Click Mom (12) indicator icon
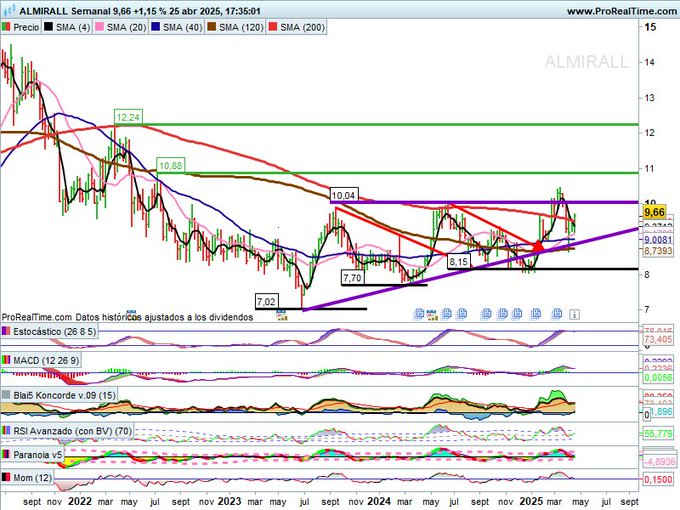The image size is (680, 510). (x=6, y=478)
